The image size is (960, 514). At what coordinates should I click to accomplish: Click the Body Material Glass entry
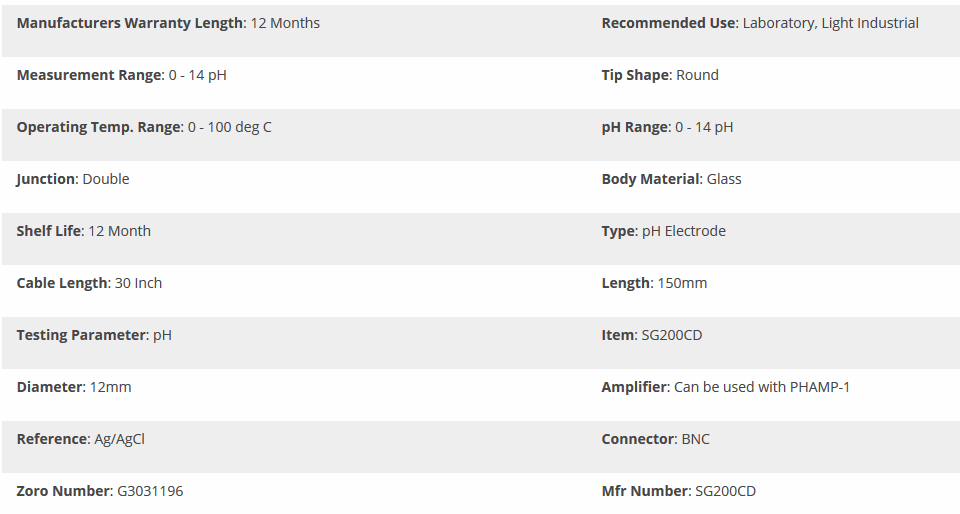(671, 179)
